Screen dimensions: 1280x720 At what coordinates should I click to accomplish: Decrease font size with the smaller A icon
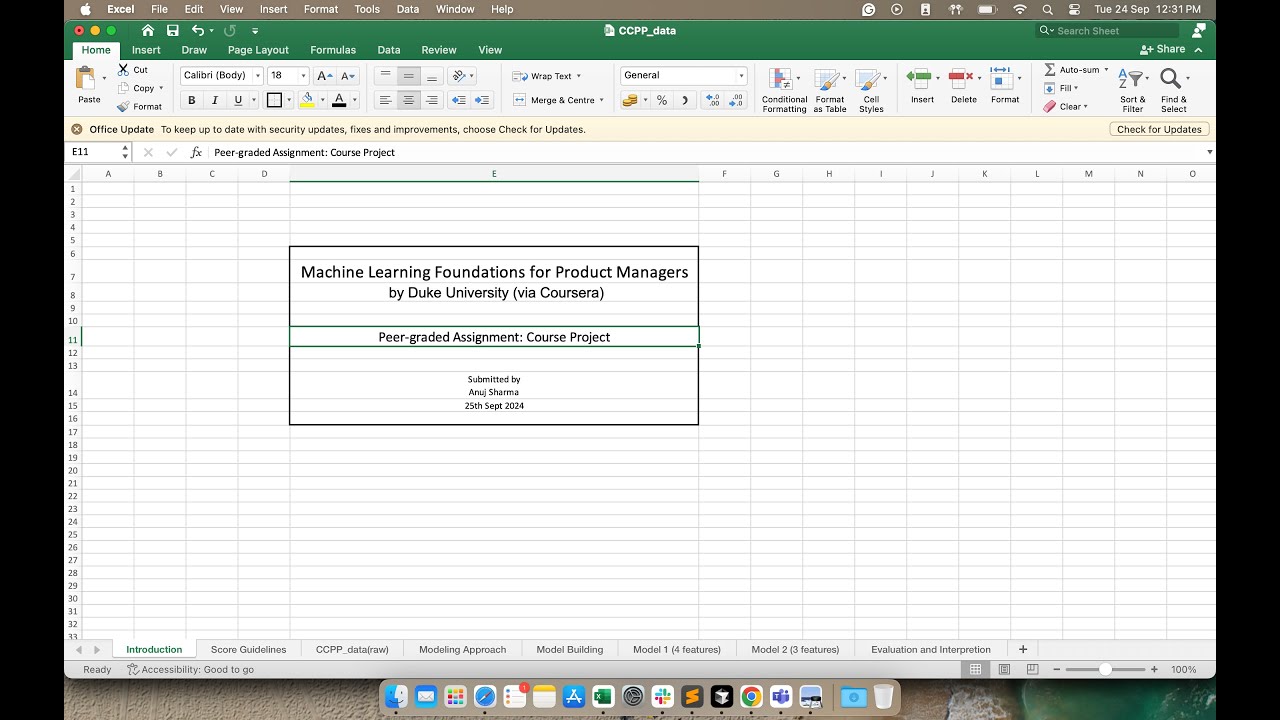click(x=348, y=76)
